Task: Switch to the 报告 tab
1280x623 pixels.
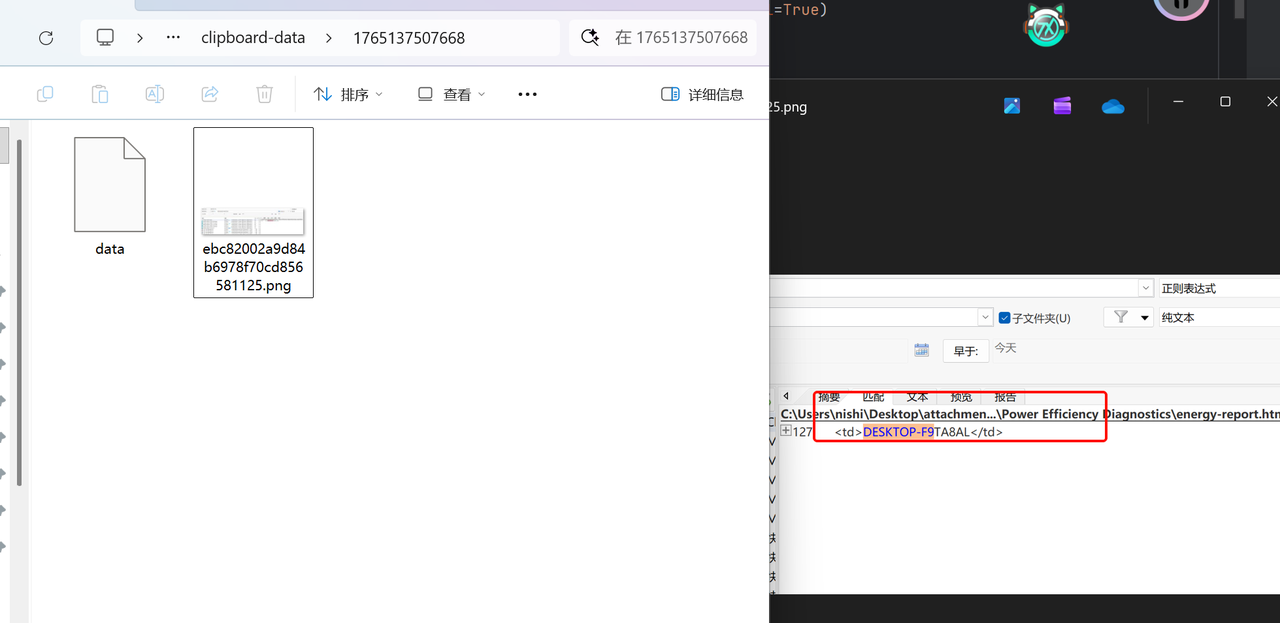Action: coord(1004,397)
